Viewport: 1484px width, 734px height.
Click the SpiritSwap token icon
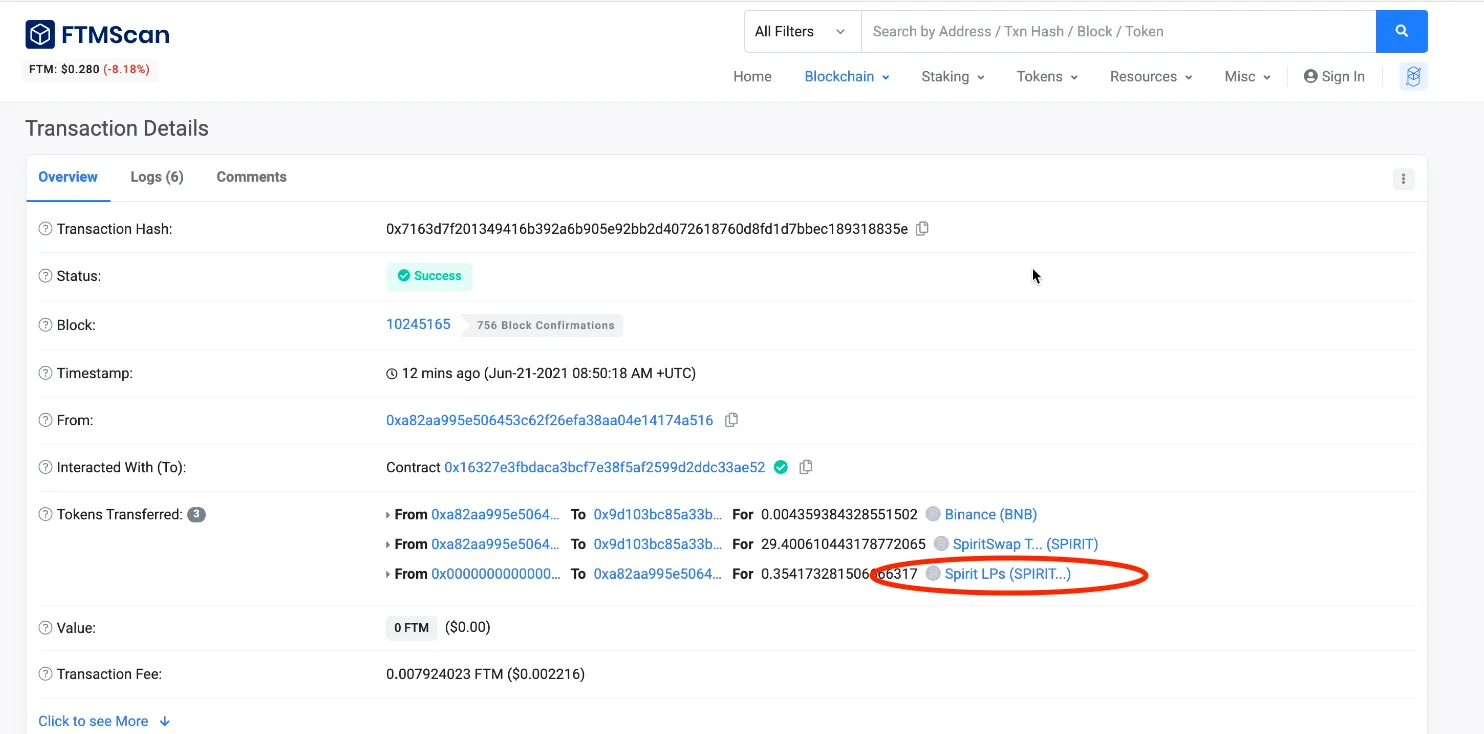click(941, 544)
